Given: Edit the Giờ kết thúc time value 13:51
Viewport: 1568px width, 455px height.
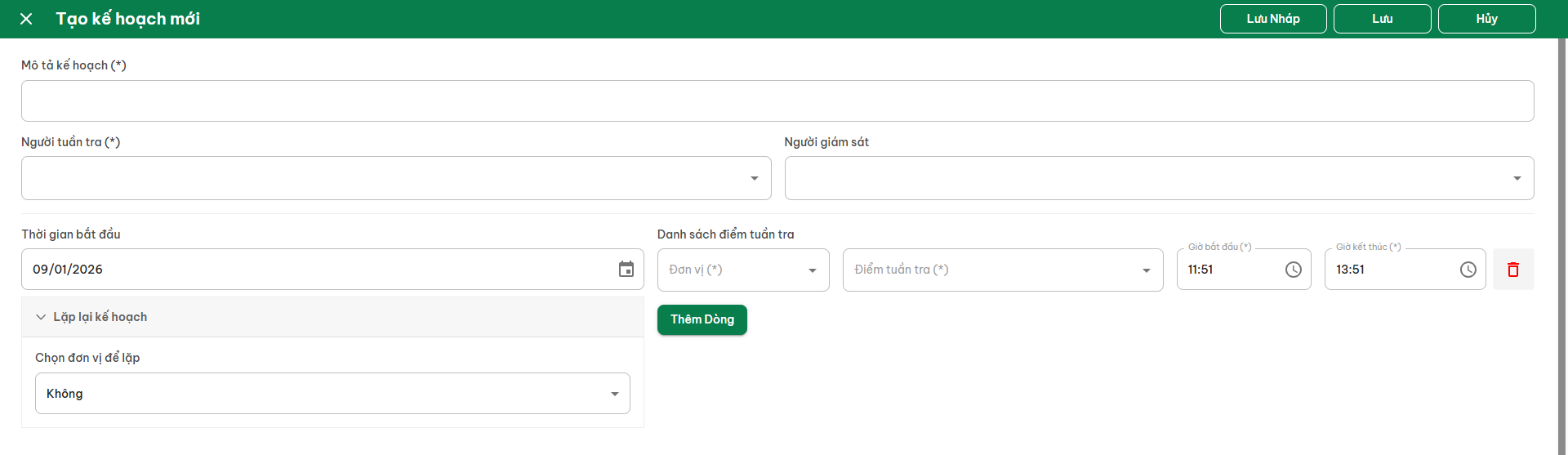Looking at the screenshot, I should click(x=1388, y=270).
